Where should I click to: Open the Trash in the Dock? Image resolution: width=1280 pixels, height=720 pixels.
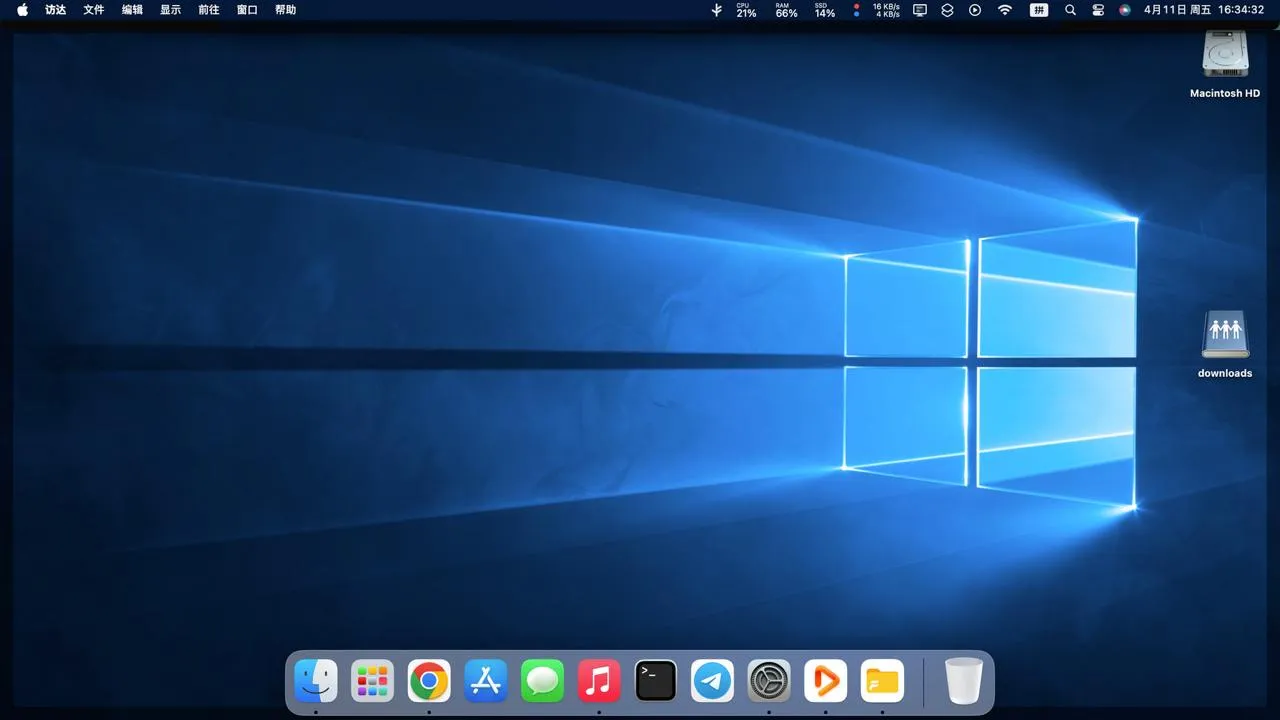click(964, 681)
